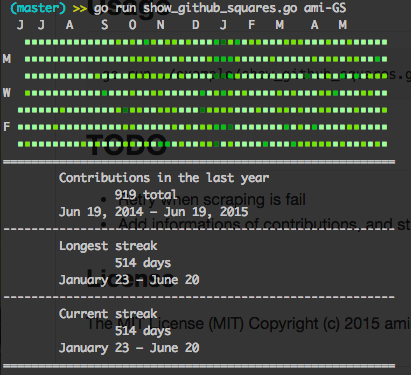
Task: Select the N month label for November
Action: pyautogui.click(x=161, y=25)
